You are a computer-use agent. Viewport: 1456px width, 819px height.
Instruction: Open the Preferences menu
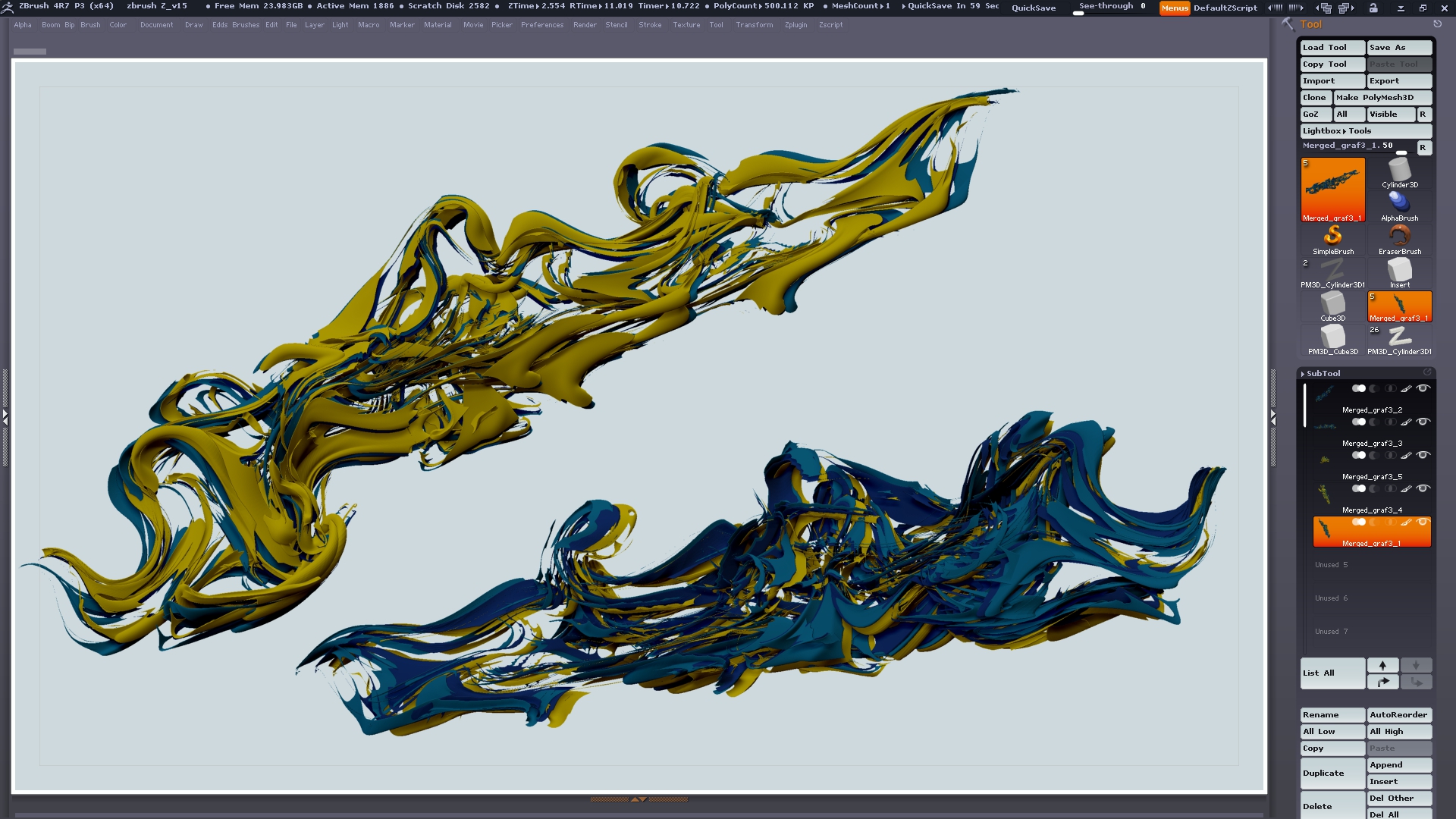tap(541, 25)
